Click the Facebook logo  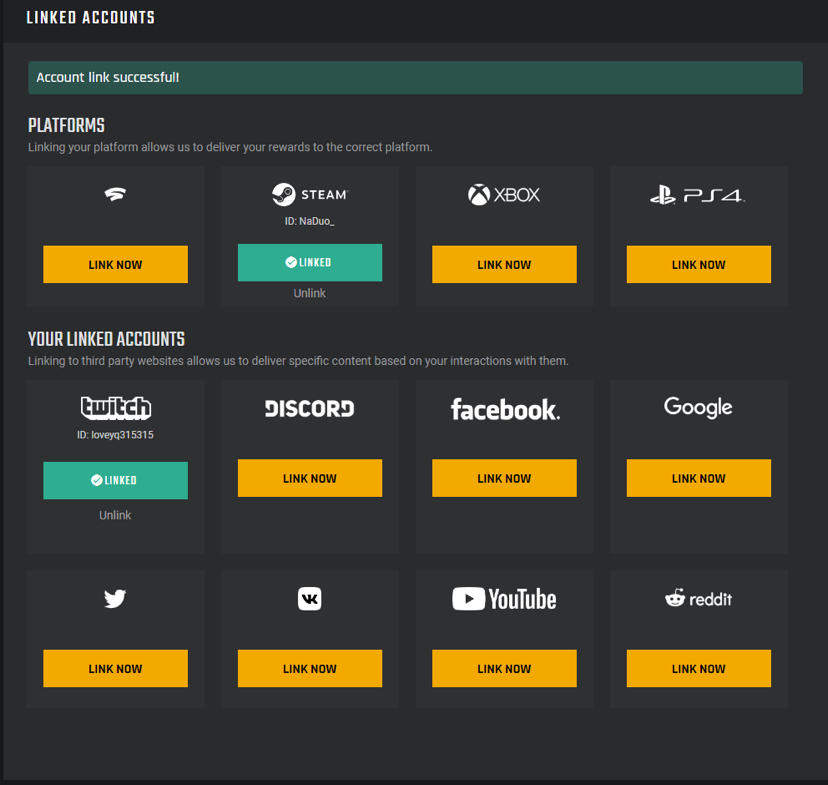click(x=505, y=410)
